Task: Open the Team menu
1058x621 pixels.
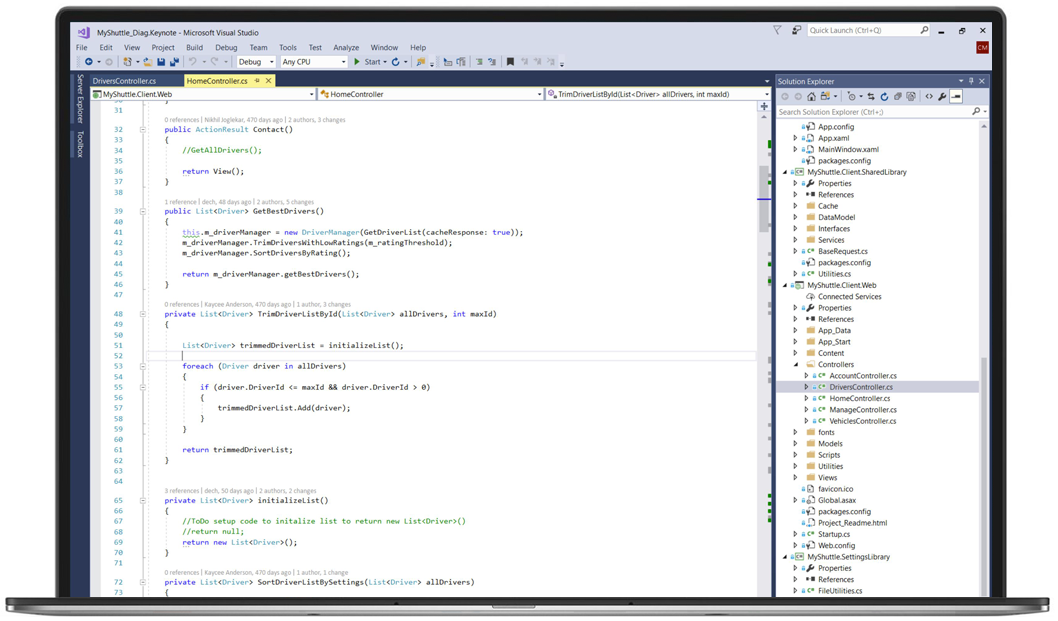Action: click(259, 46)
